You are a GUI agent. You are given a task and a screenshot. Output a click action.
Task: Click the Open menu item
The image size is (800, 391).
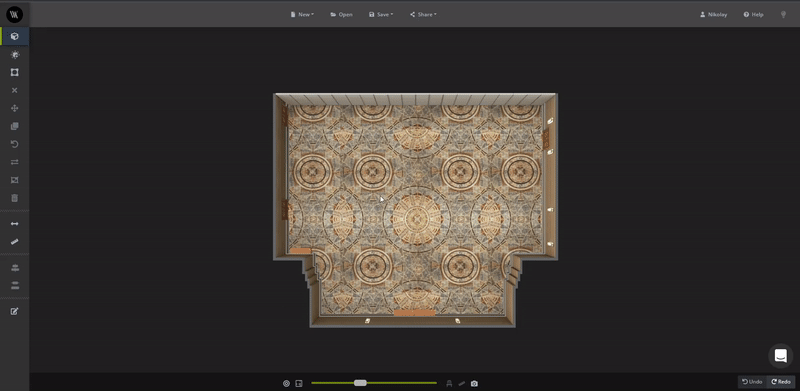[x=341, y=15]
